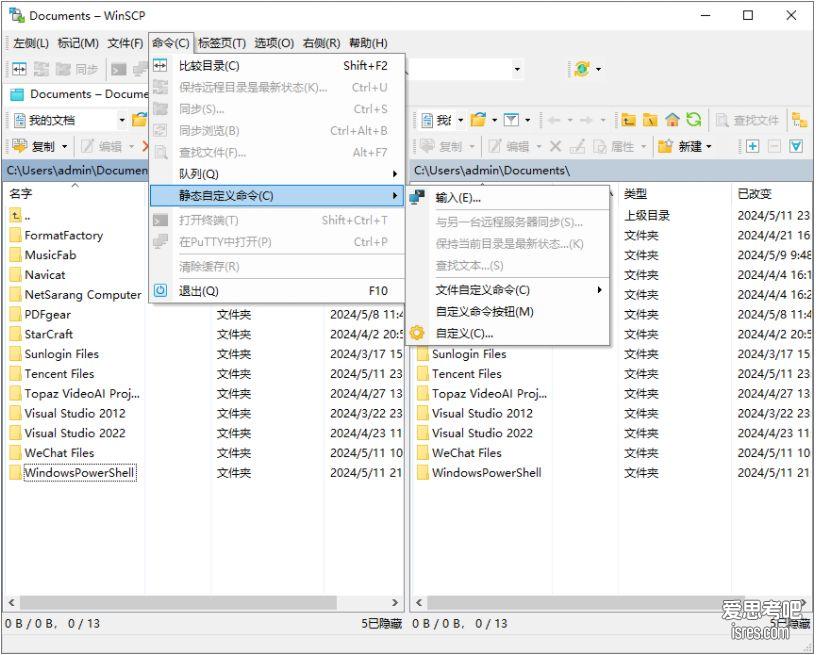Screen dimensions: 816x655
Task: Open the transfer settings dropdown arrow
Action: [x=598, y=69]
